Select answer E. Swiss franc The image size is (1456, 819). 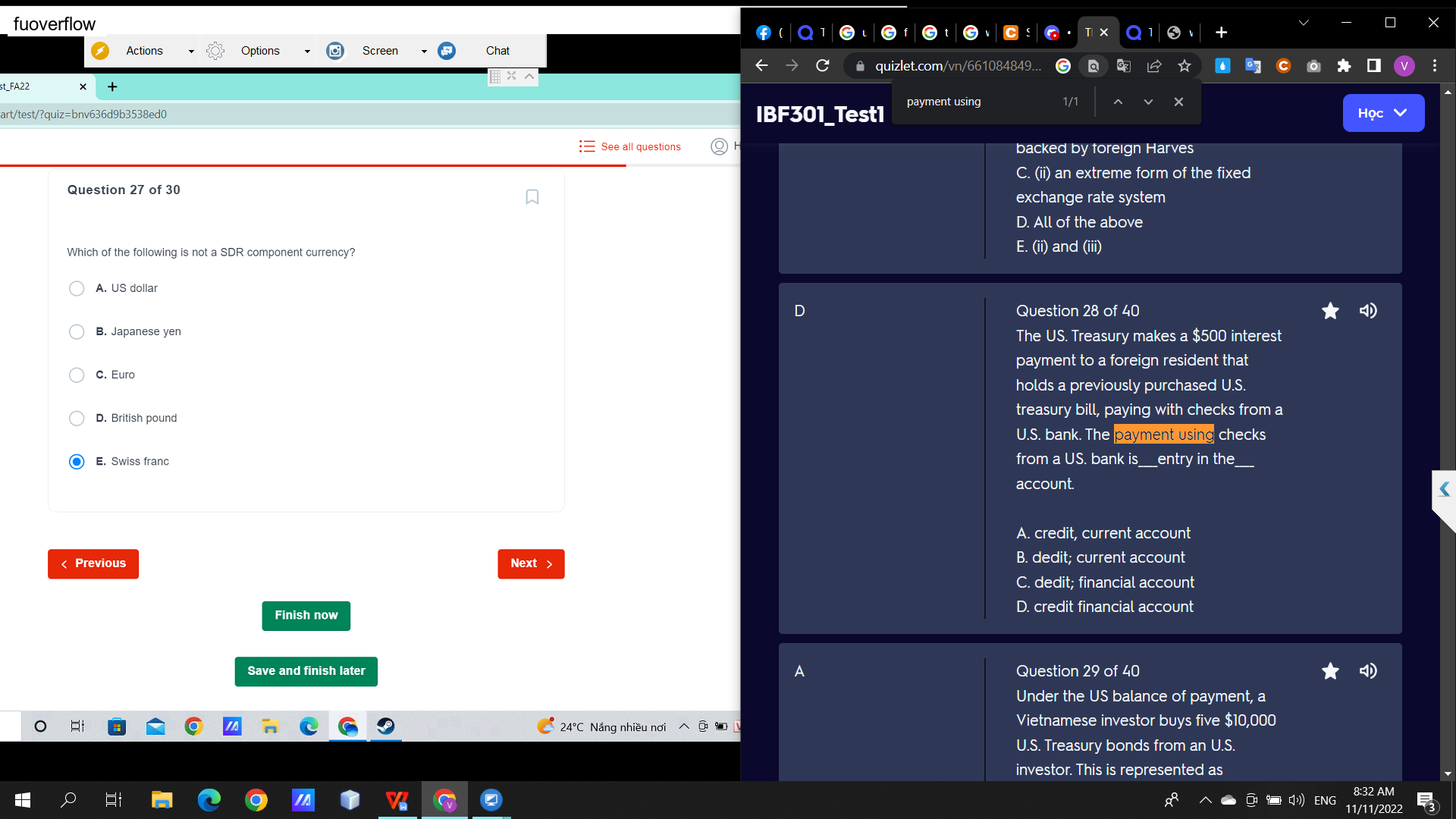coord(77,461)
